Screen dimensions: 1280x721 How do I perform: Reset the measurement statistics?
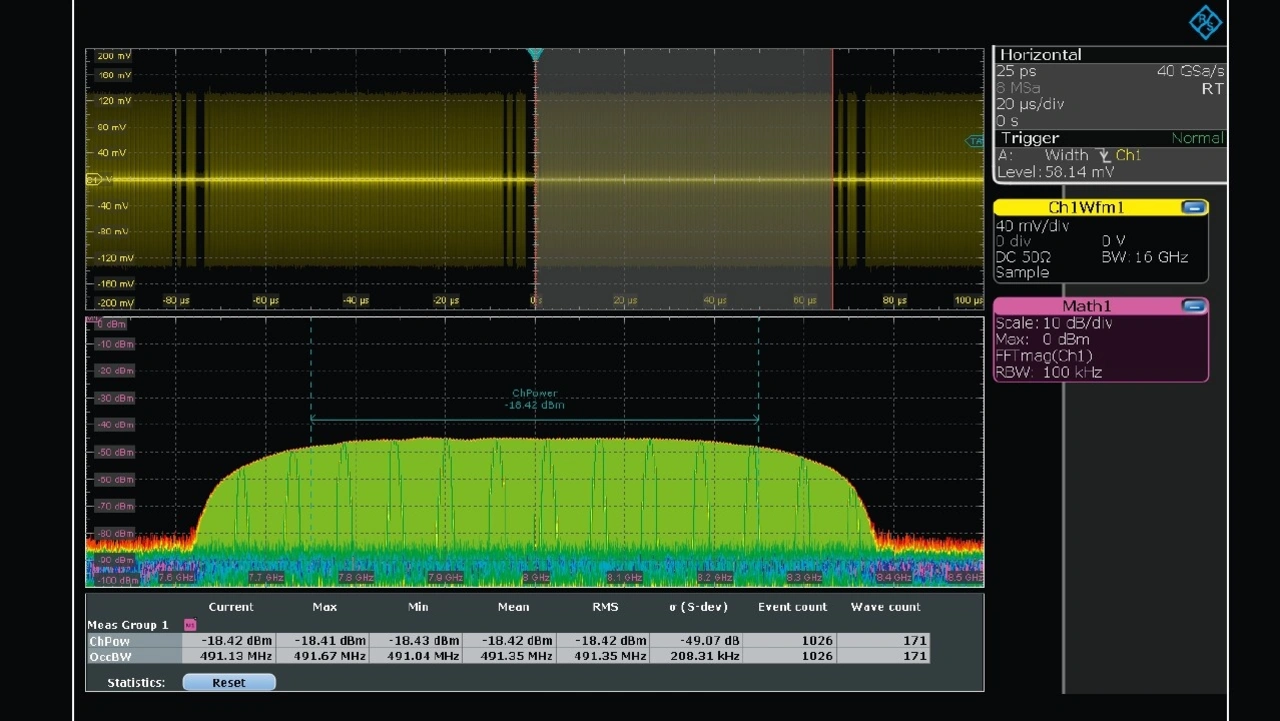pos(228,683)
